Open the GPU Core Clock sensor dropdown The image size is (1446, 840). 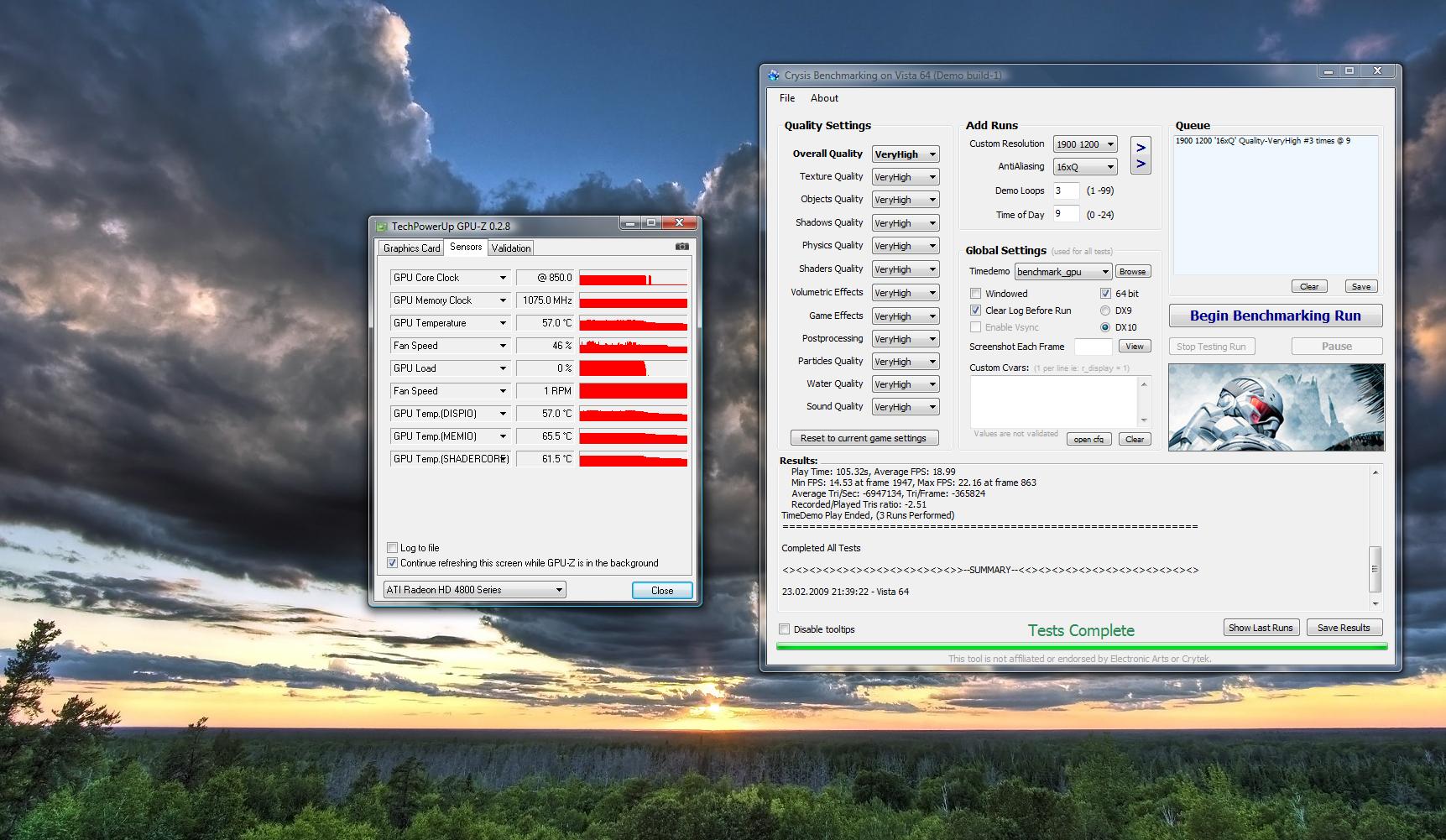[451, 278]
